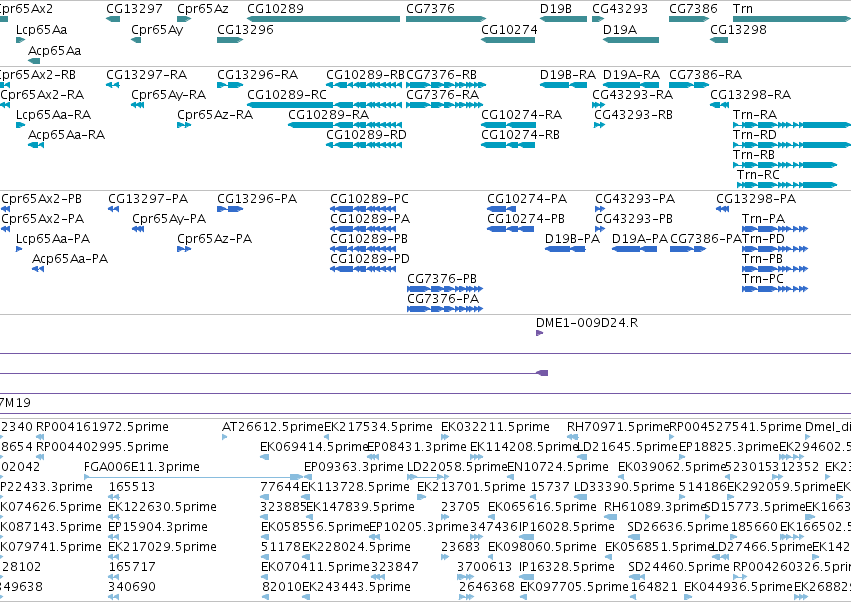The width and height of the screenshot is (851, 602).
Task: Click transcript CG10289-RD
Action: click(364, 145)
